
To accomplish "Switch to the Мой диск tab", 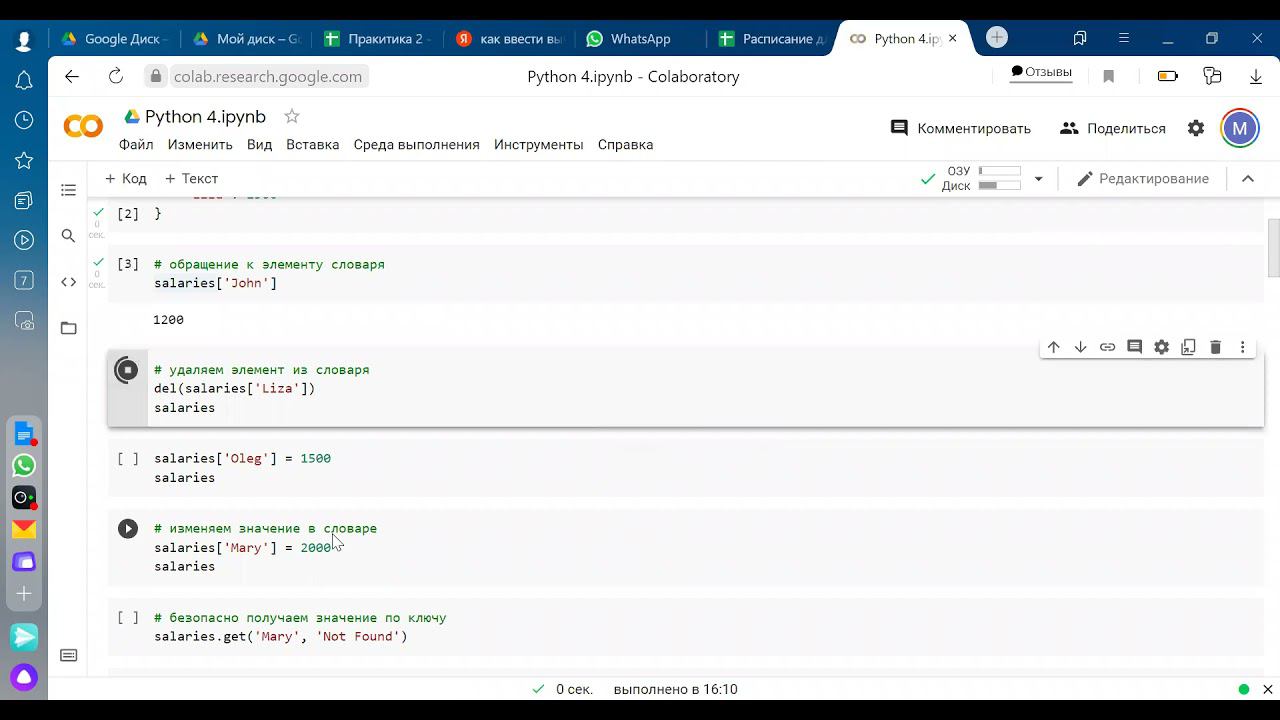I will pos(246,39).
